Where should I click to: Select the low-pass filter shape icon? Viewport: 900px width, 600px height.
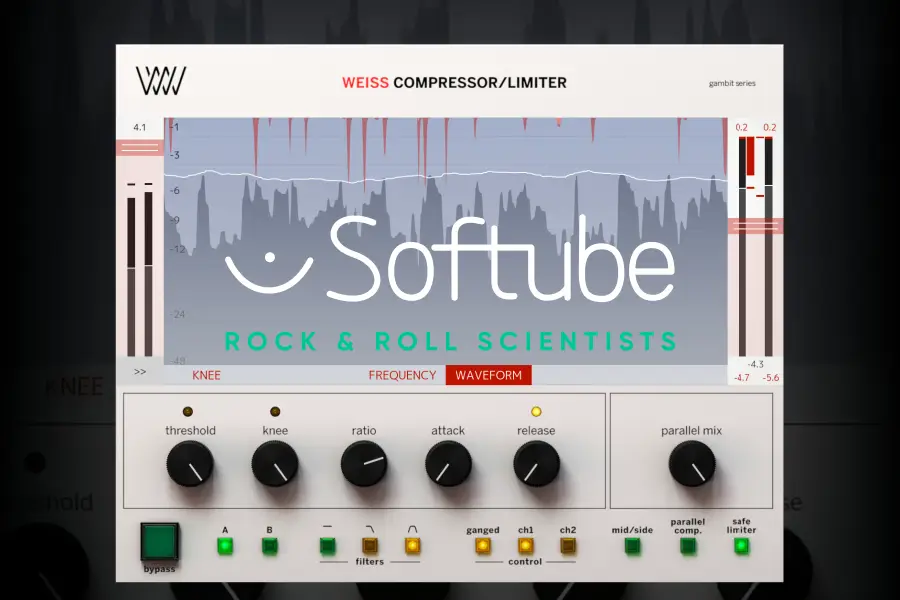[369, 545]
